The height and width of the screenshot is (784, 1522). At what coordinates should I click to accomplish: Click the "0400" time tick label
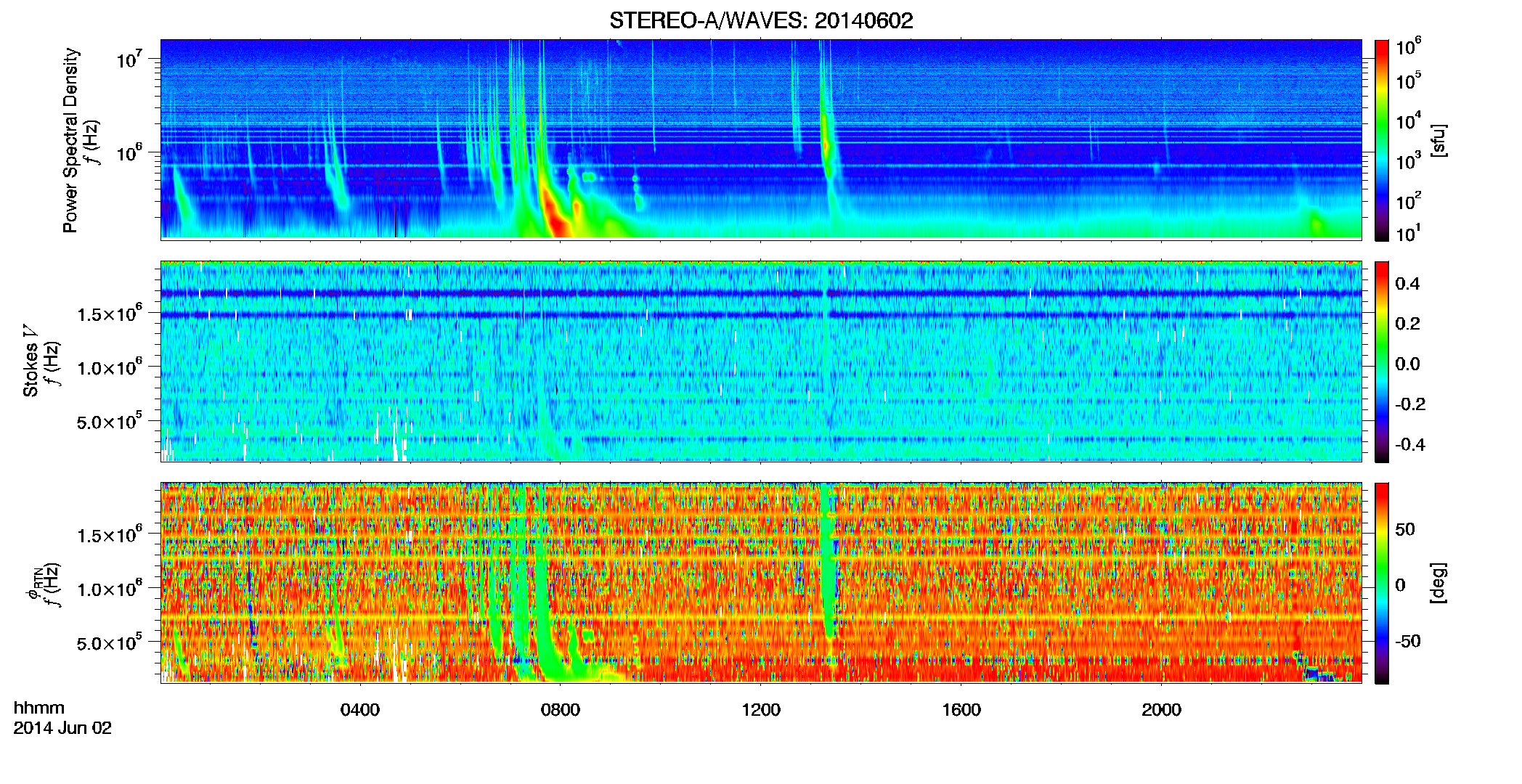360,709
